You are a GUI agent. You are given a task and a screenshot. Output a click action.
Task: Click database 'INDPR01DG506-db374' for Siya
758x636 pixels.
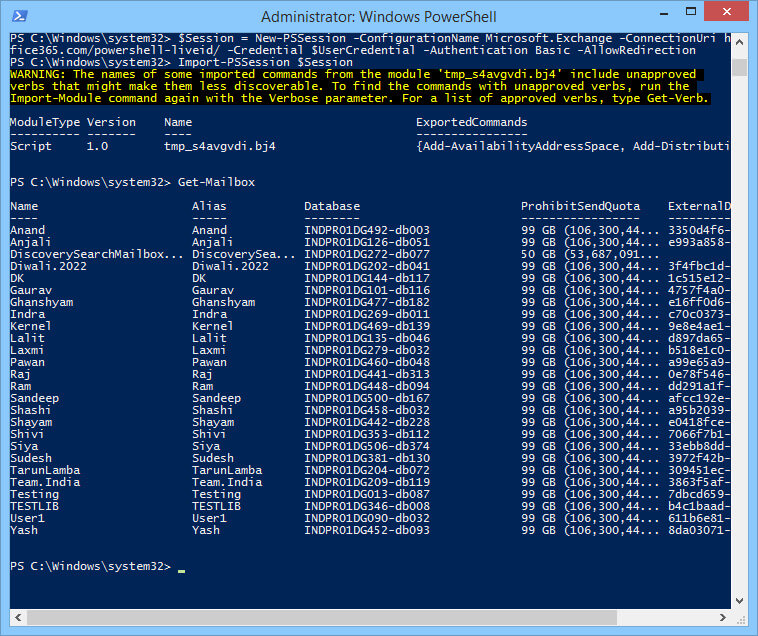tap(367, 446)
